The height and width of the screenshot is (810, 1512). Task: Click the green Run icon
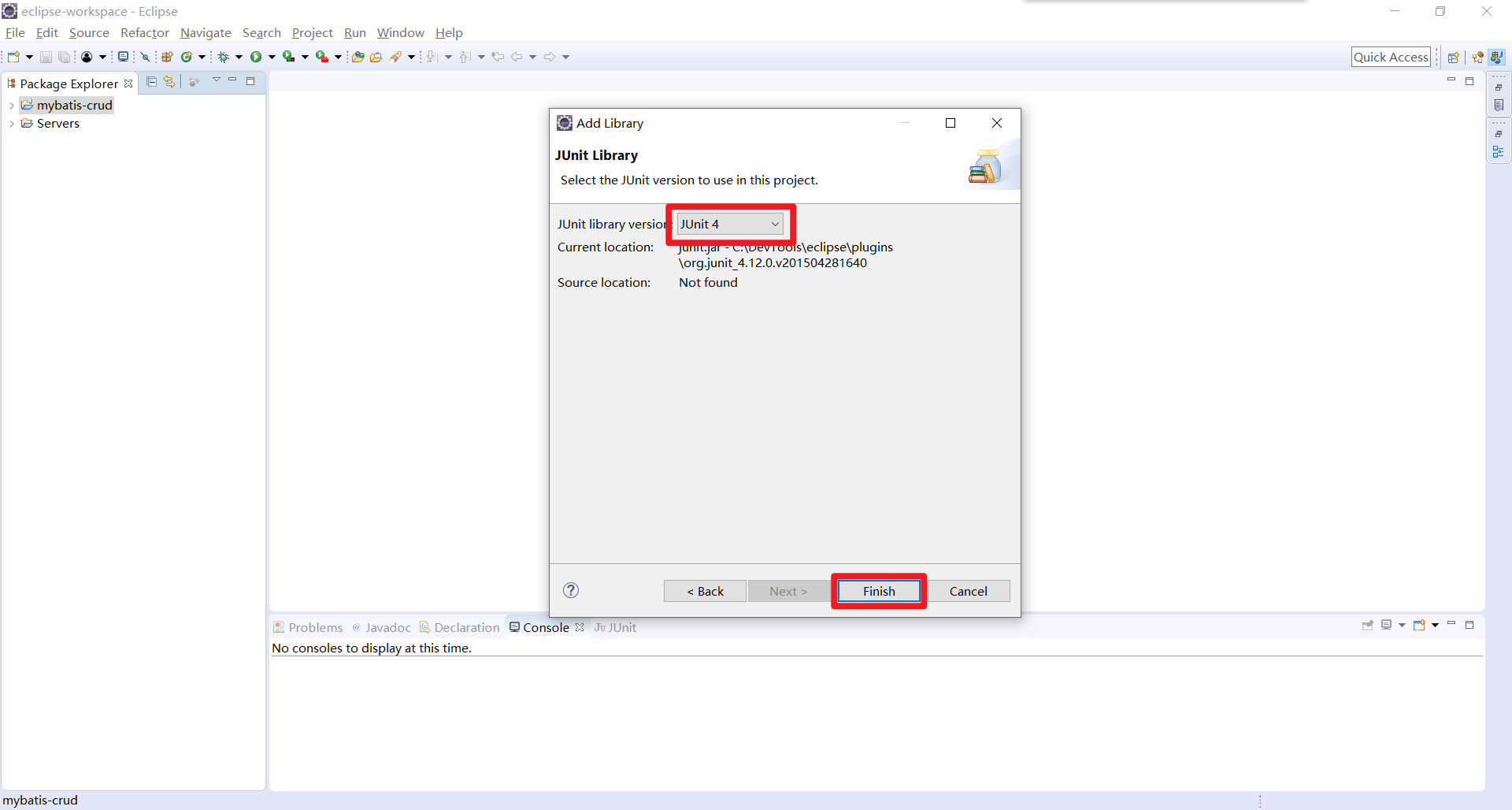256,57
